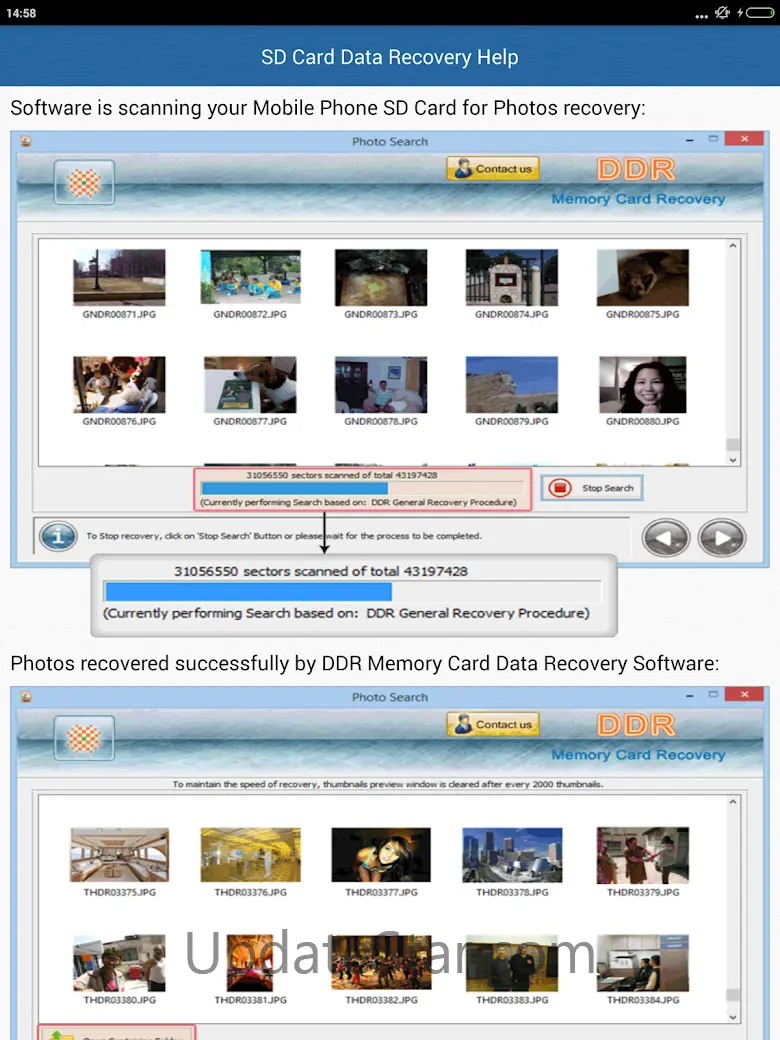Screen dimensions: 780x1040
Task: Select thumbnail GNDR00880.JPG
Action: click(x=643, y=385)
